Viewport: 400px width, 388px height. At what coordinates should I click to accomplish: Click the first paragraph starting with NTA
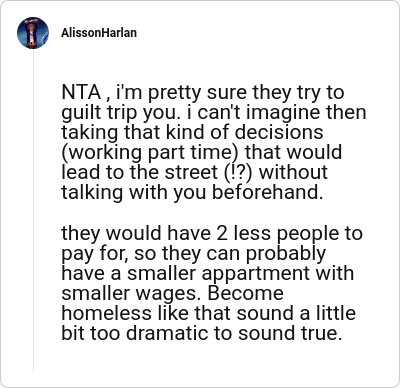(x=214, y=142)
